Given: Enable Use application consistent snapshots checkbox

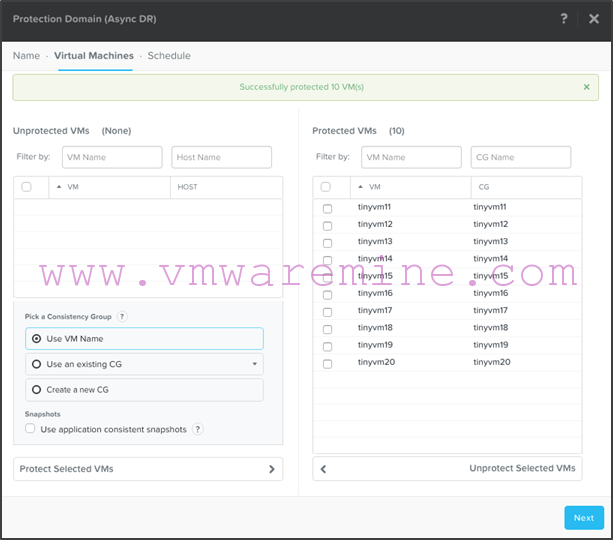Looking at the screenshot, I should pyautogui.click(x=30, y=429).
